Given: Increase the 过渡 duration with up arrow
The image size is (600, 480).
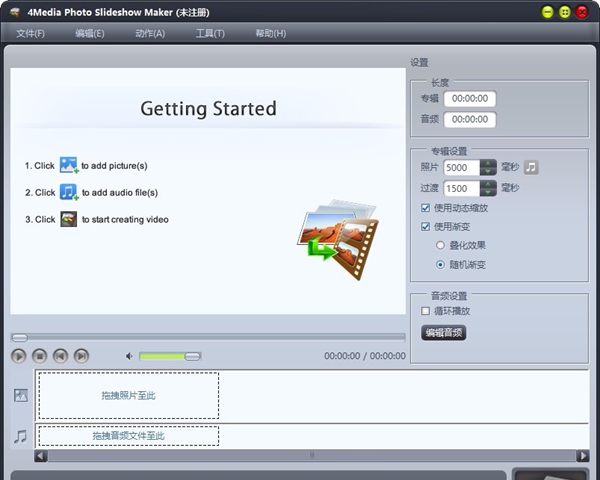Looking at the screenshot, I should coord(488,184).
